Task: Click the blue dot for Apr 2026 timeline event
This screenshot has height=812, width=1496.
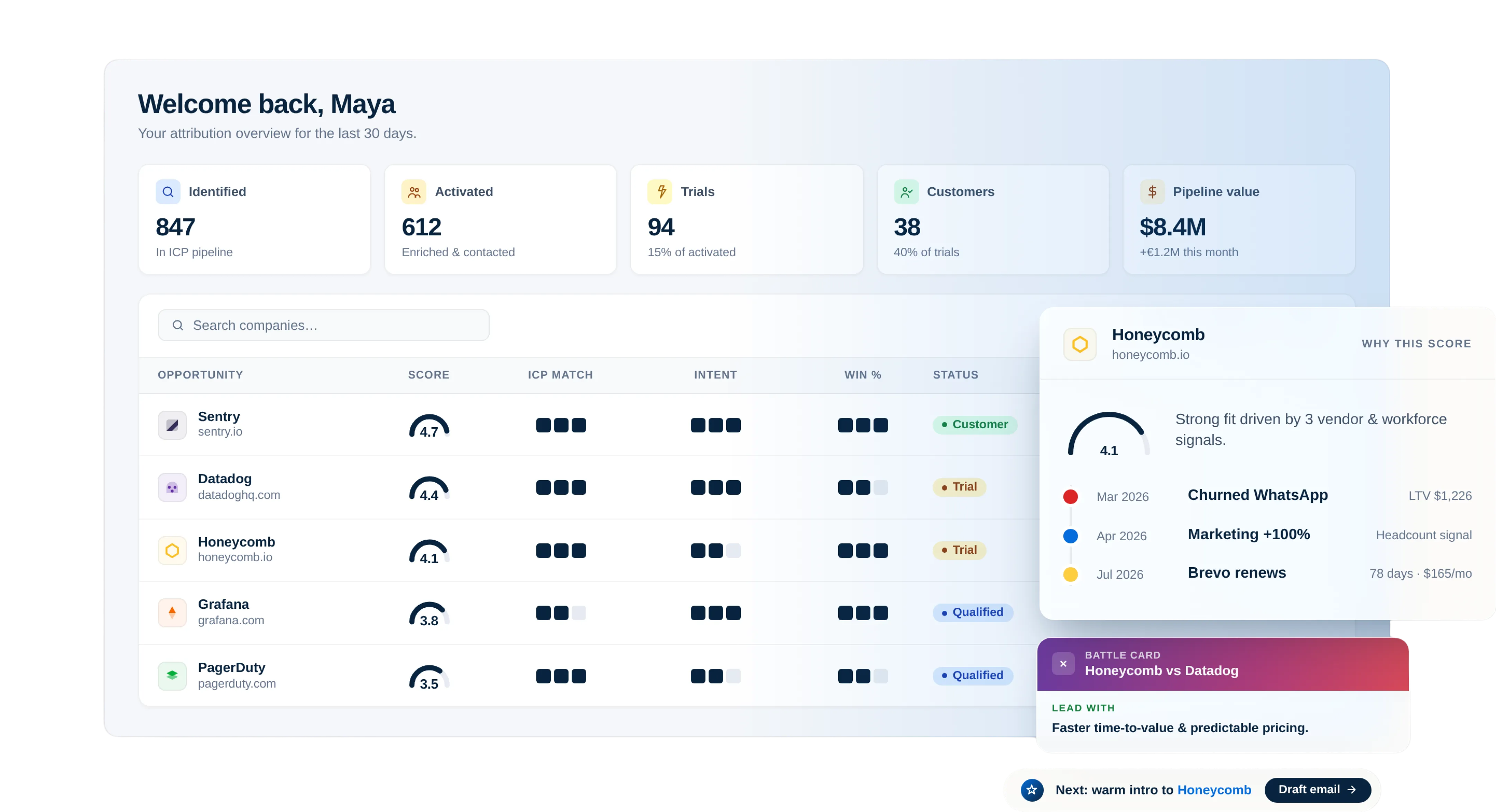Action: click(x=1070, y=536)
